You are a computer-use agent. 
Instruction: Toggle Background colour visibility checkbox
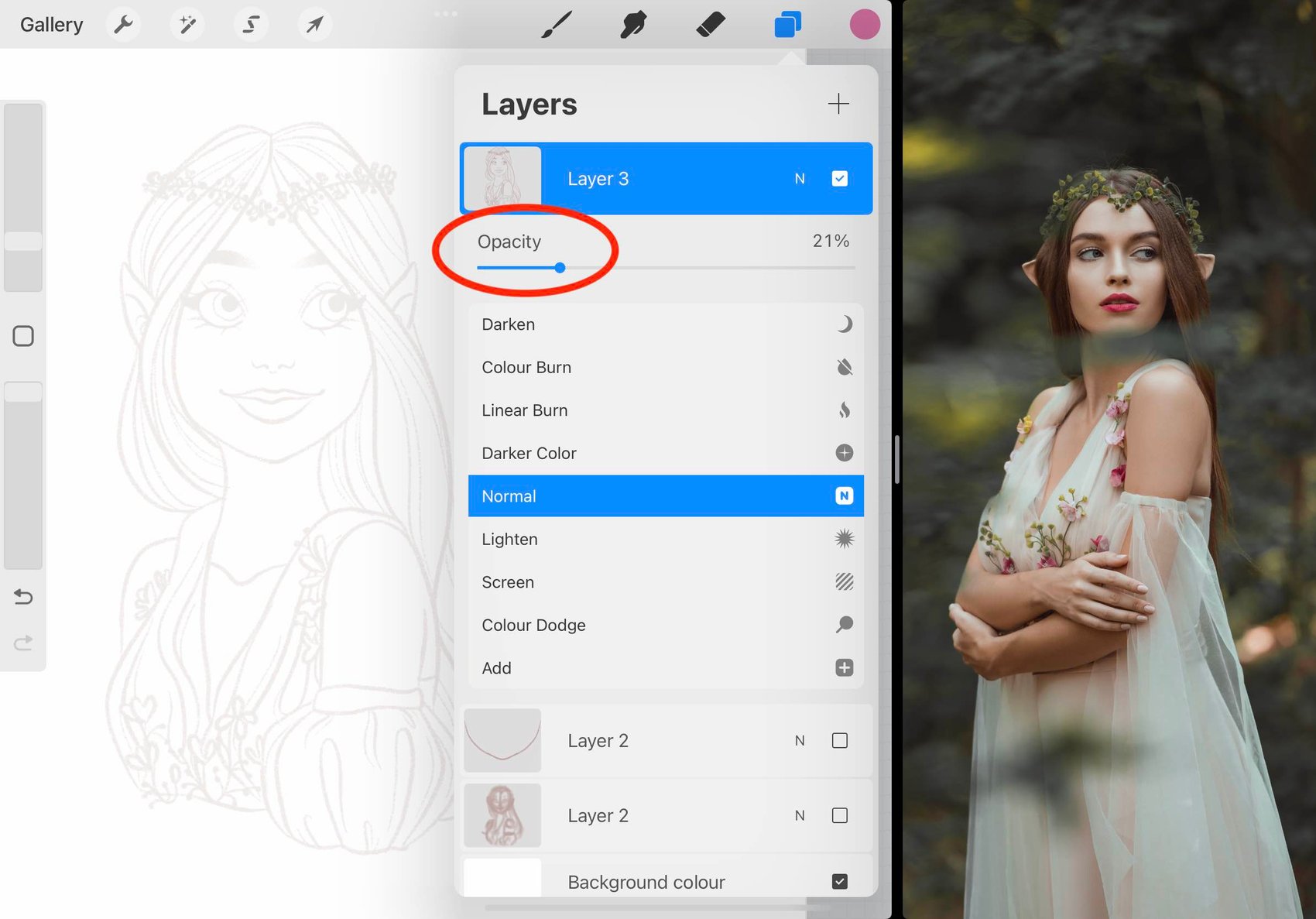point(840,882)
